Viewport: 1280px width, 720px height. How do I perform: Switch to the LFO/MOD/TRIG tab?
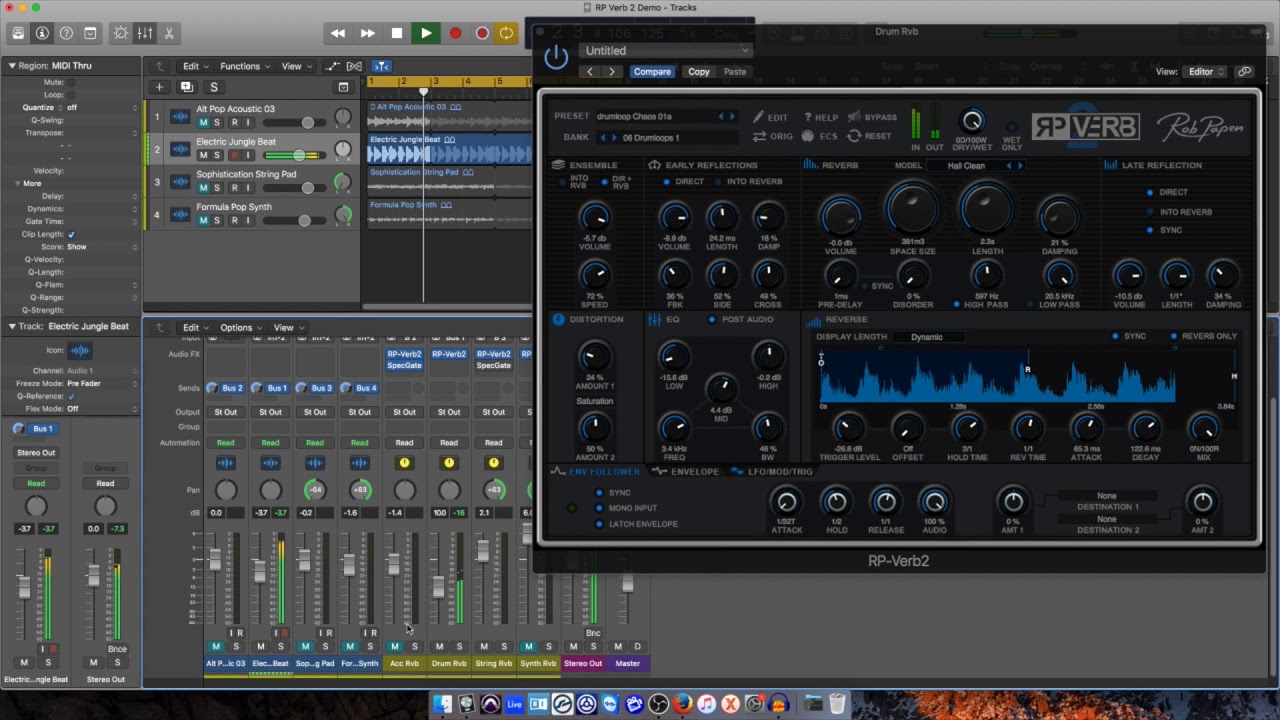coord(772,472)
